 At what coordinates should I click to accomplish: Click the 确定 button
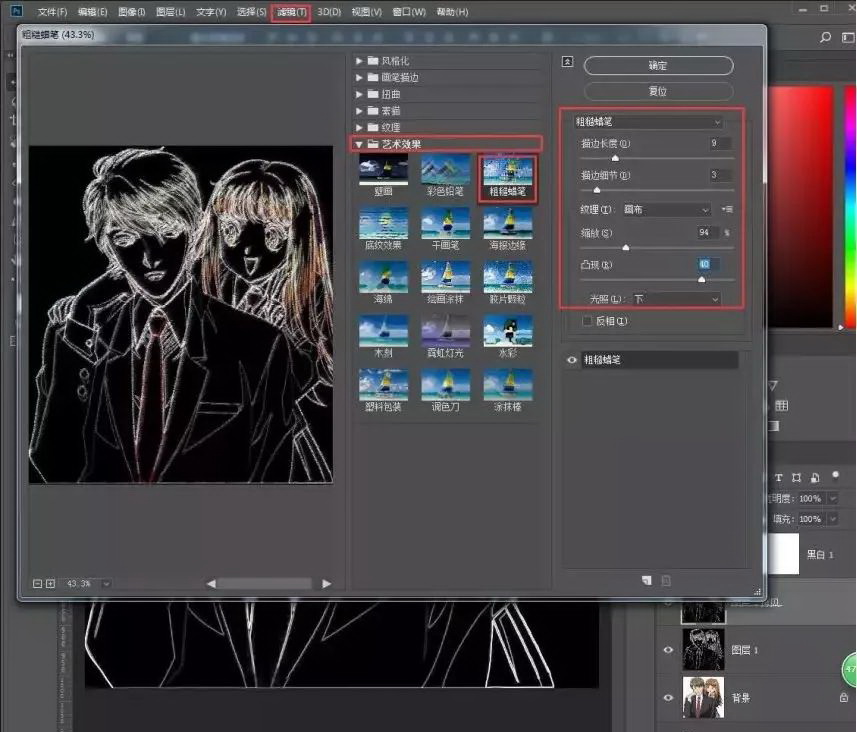[658, 66]
